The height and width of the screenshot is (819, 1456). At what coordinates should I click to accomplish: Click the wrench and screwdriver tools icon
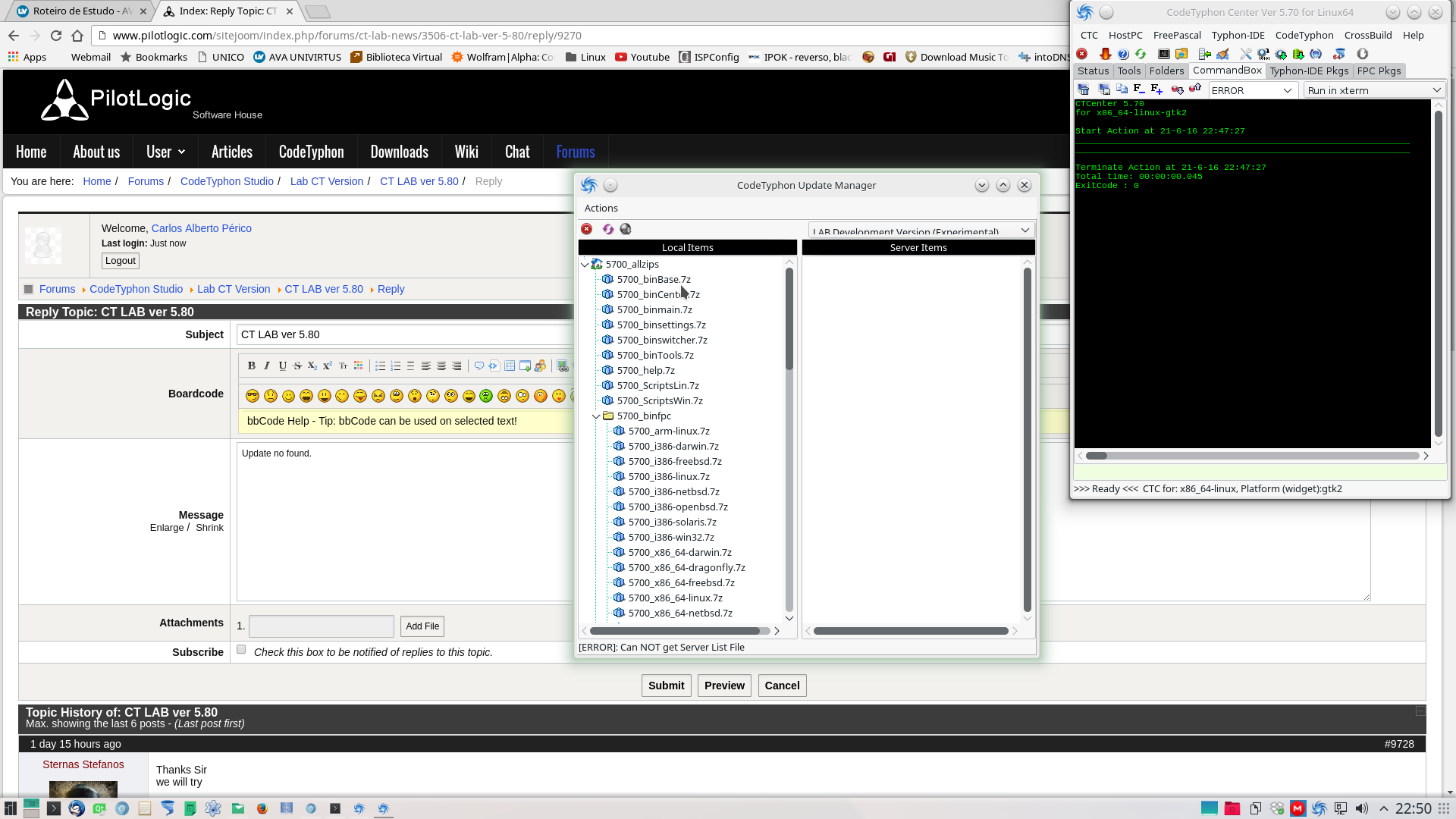(x=1245, y=54)
